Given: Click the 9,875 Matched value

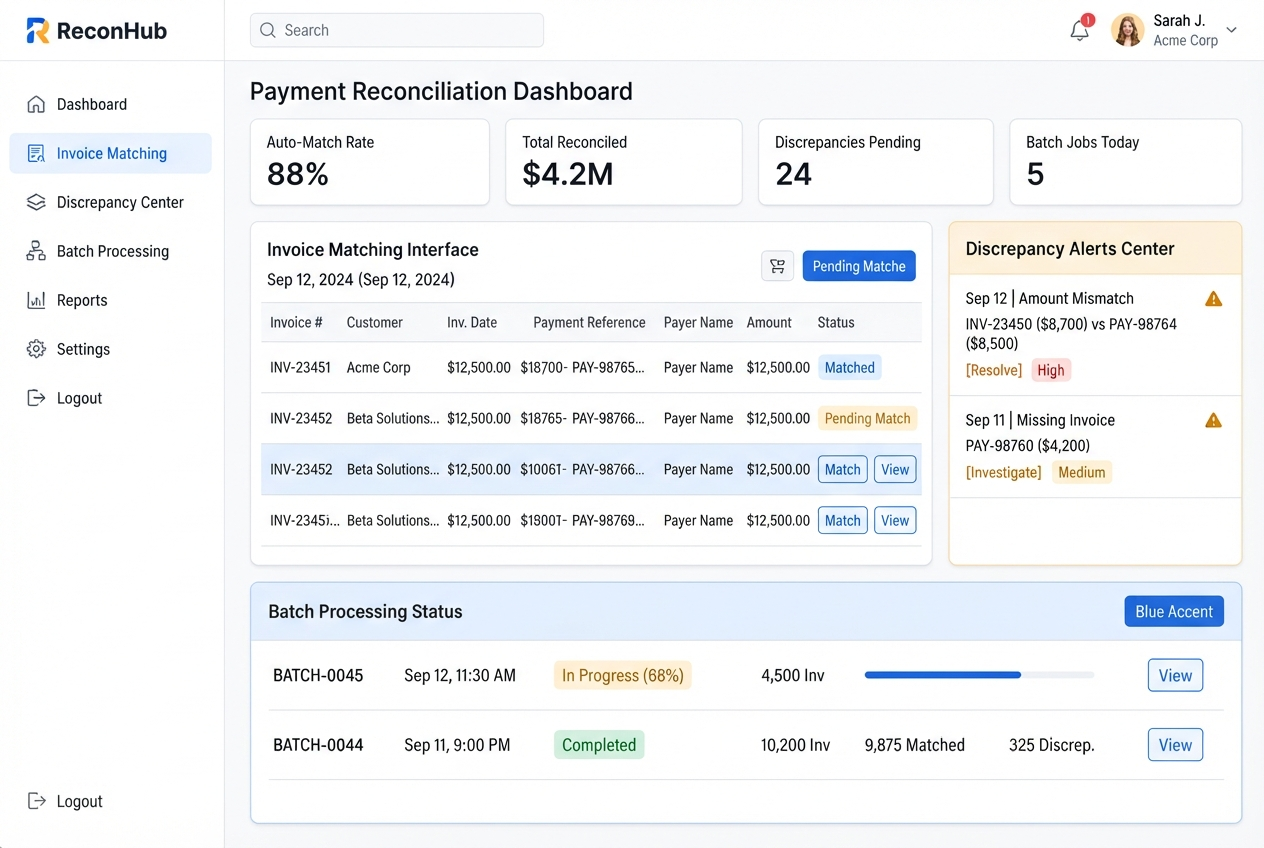Looking at the screenshot, I should [x=915, y=745].
